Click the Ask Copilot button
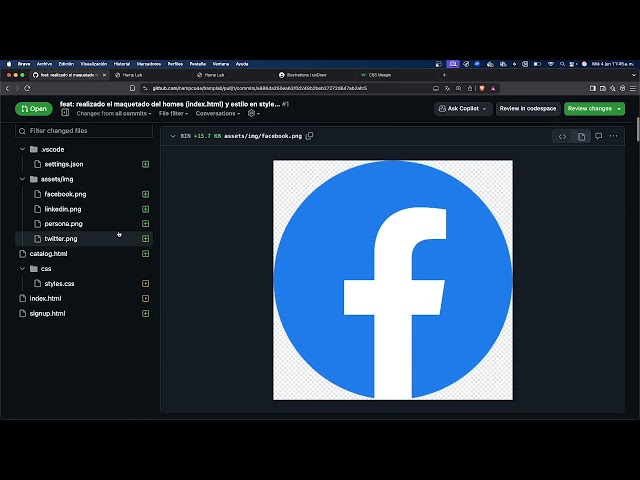This screenshot has height=480, width=640. pos(463,109)
